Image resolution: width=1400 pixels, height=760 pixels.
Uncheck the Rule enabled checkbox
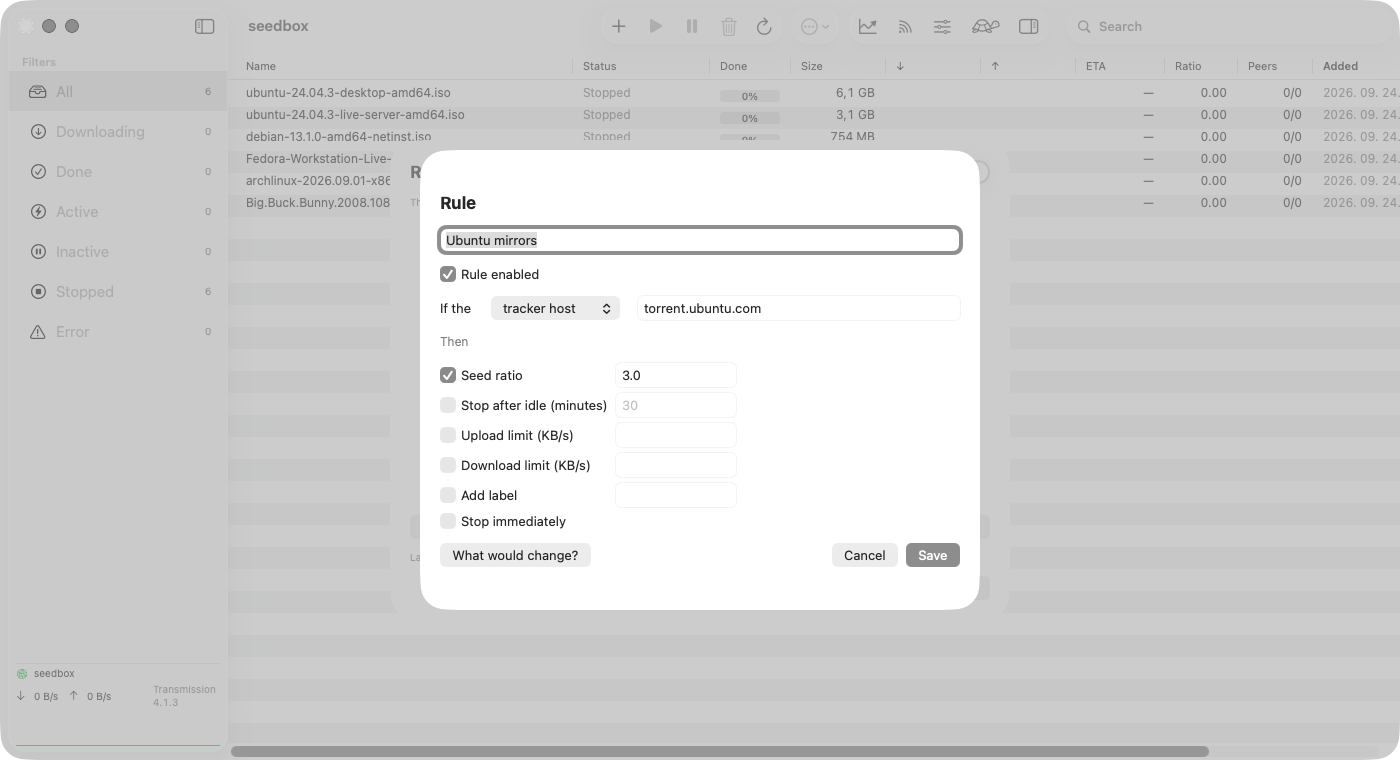pyautogui.click(x=448, y=274)
